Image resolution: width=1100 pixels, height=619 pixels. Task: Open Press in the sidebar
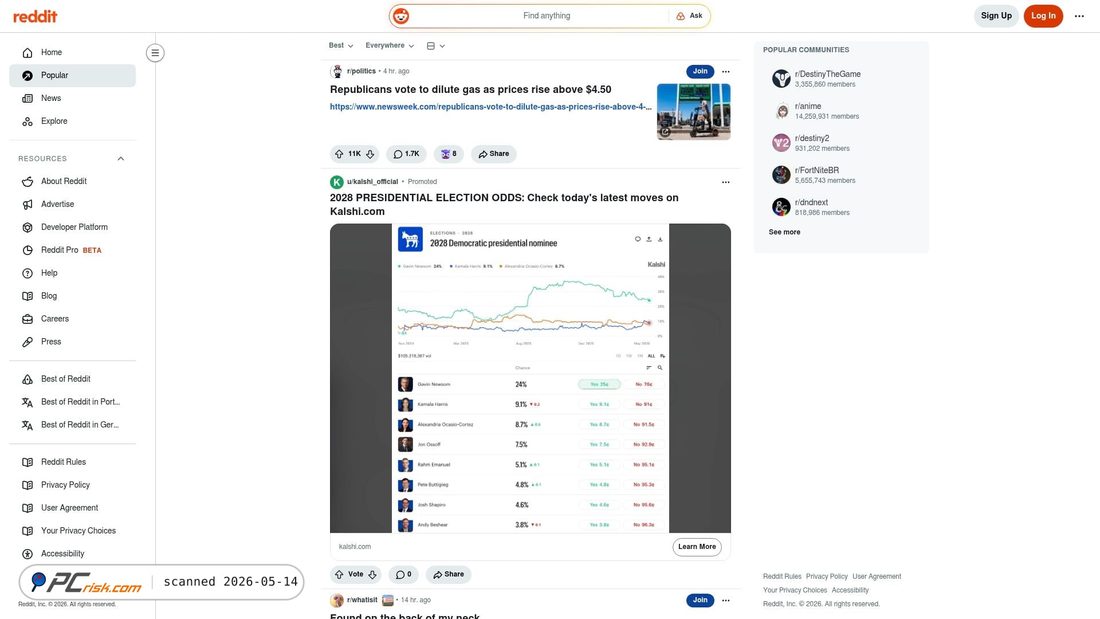click(x=72, y=342)
